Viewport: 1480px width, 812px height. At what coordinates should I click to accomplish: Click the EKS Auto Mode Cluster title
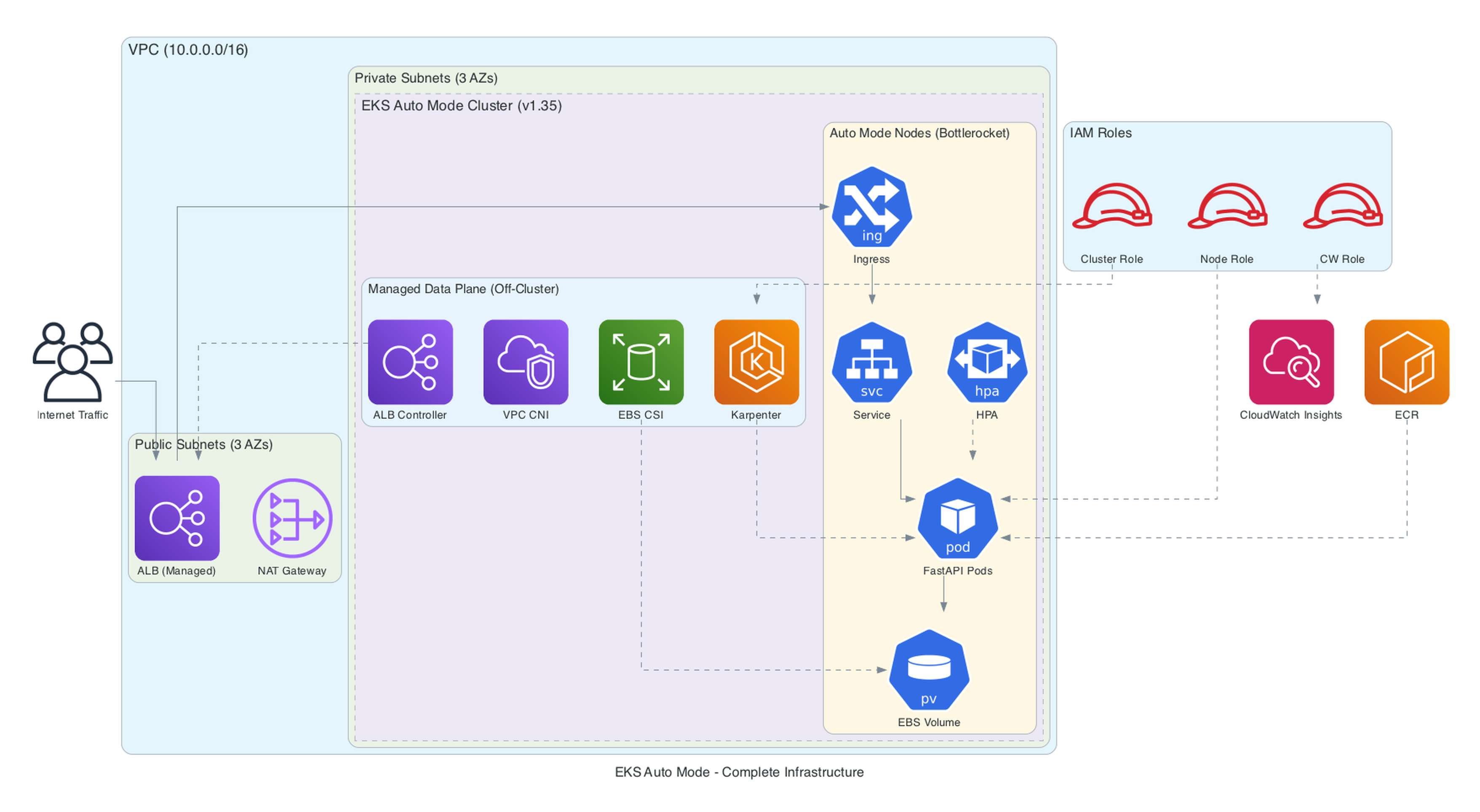click(x=461, y=106)
